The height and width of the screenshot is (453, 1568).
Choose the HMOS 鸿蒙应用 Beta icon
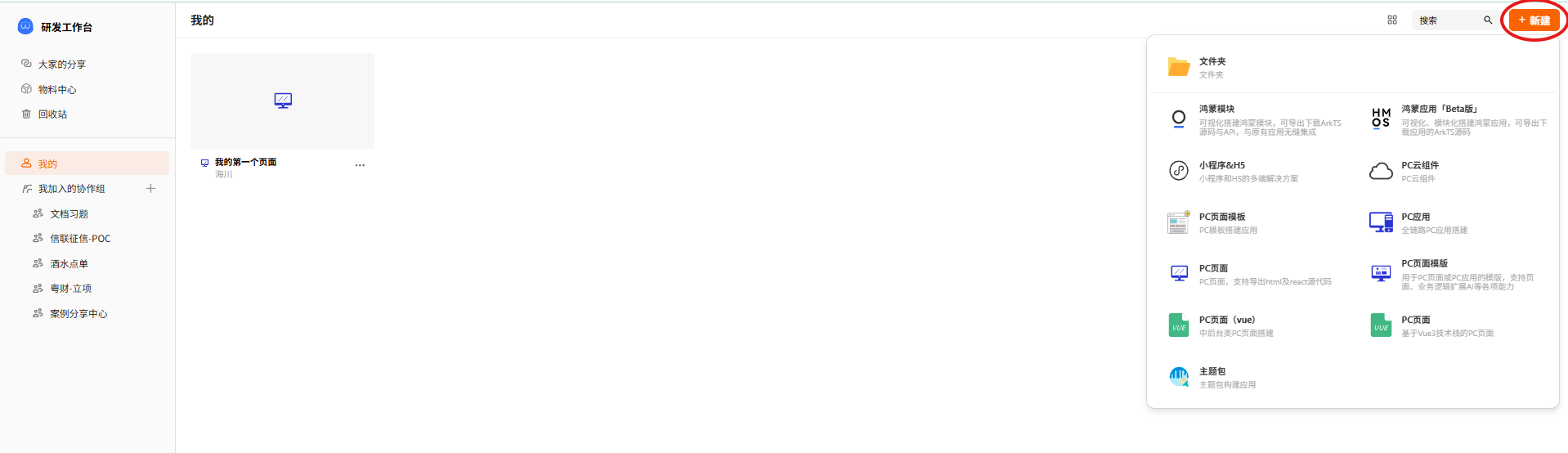pos(1381,119)
